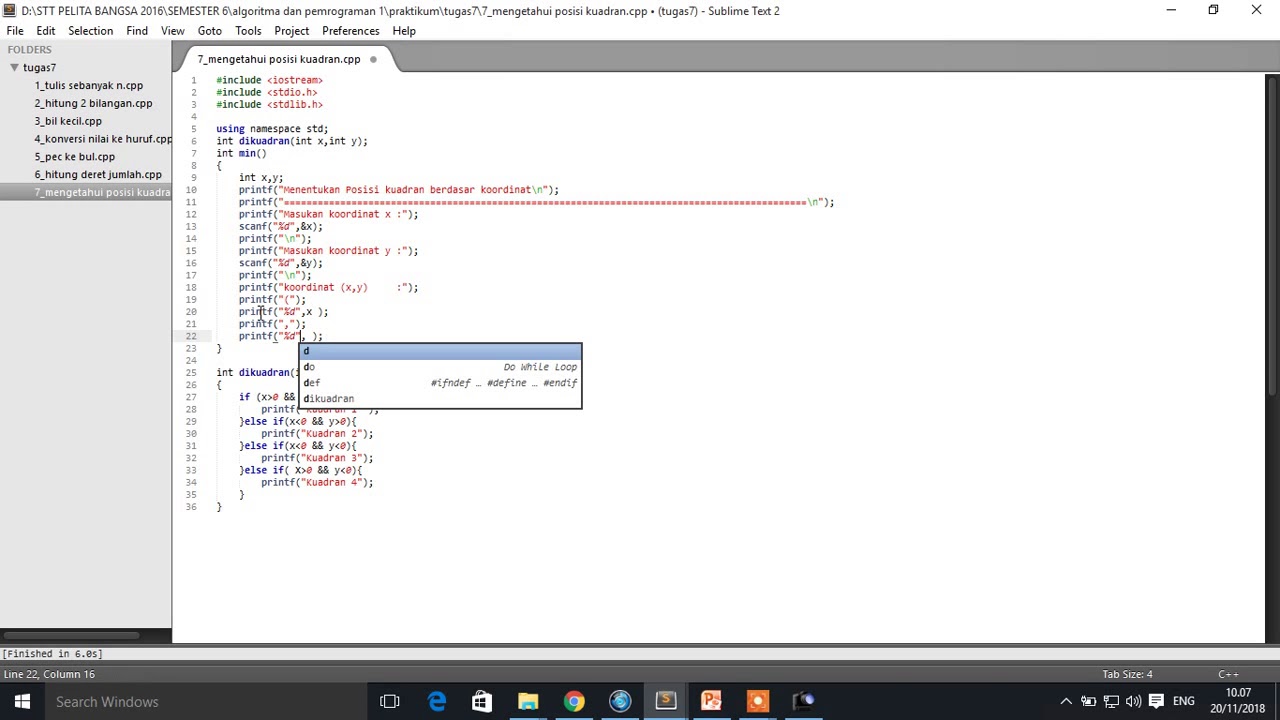Open the Help menu
This screenshot has width=1280, height=720.
click(x=404, y=31)
